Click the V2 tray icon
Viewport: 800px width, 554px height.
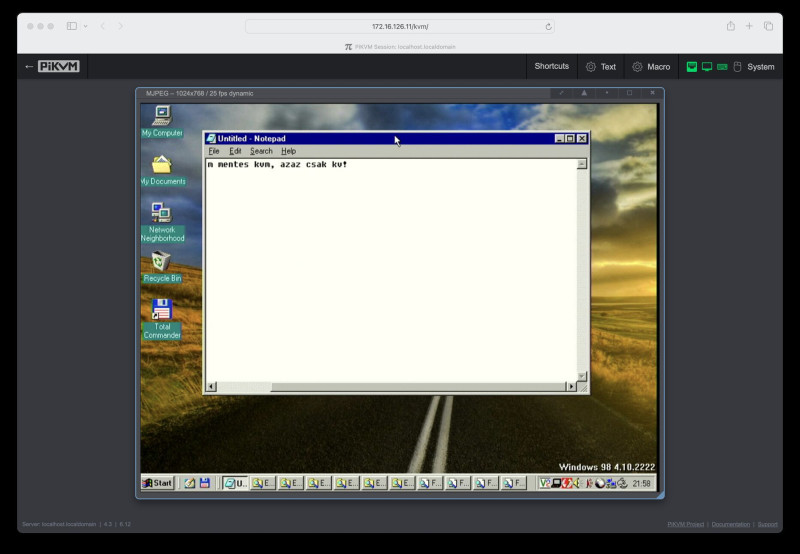tap(545, 483)
